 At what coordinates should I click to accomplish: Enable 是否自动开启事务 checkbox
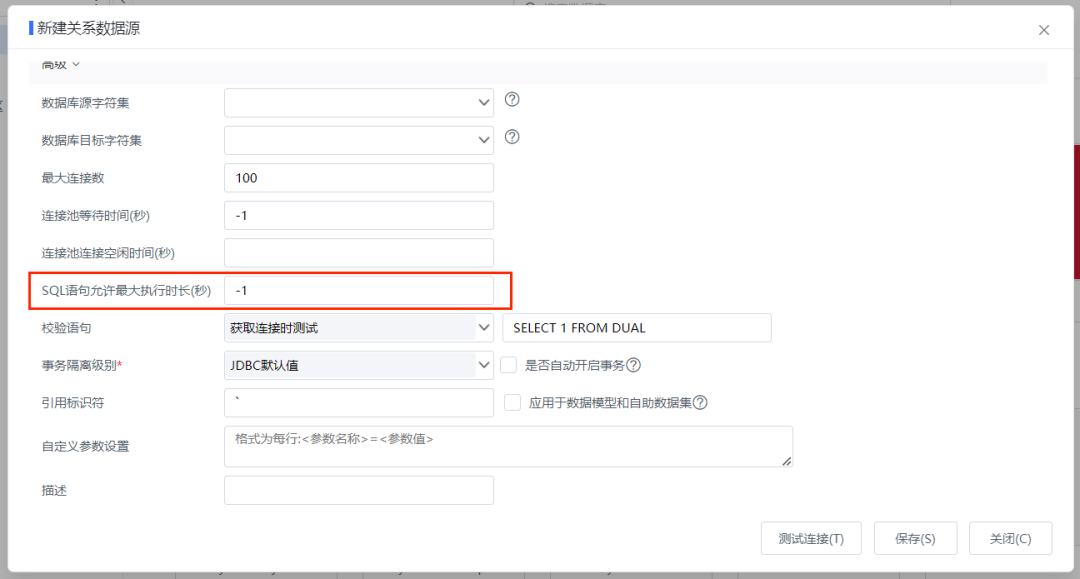pyautogui.click(x=508, y=365)
